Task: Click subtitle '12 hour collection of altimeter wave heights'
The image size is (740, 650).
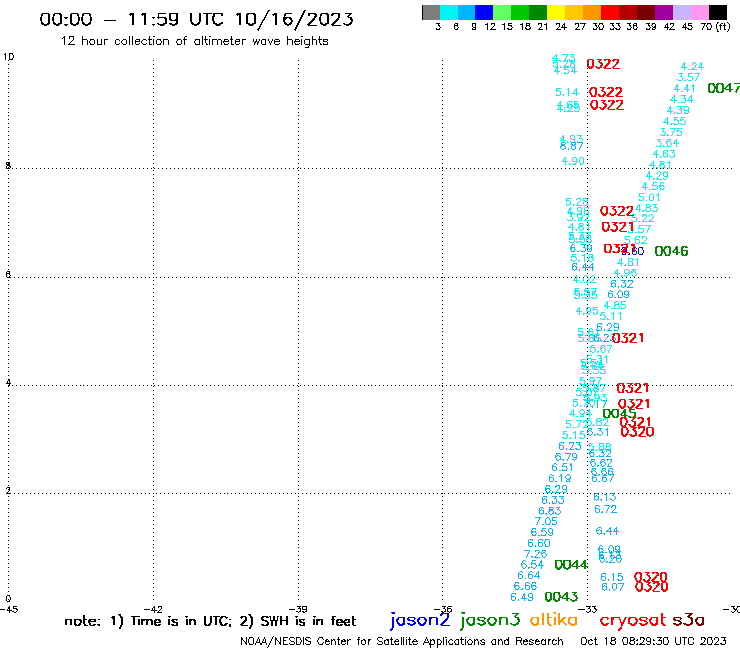Action: tap(194, 41)
